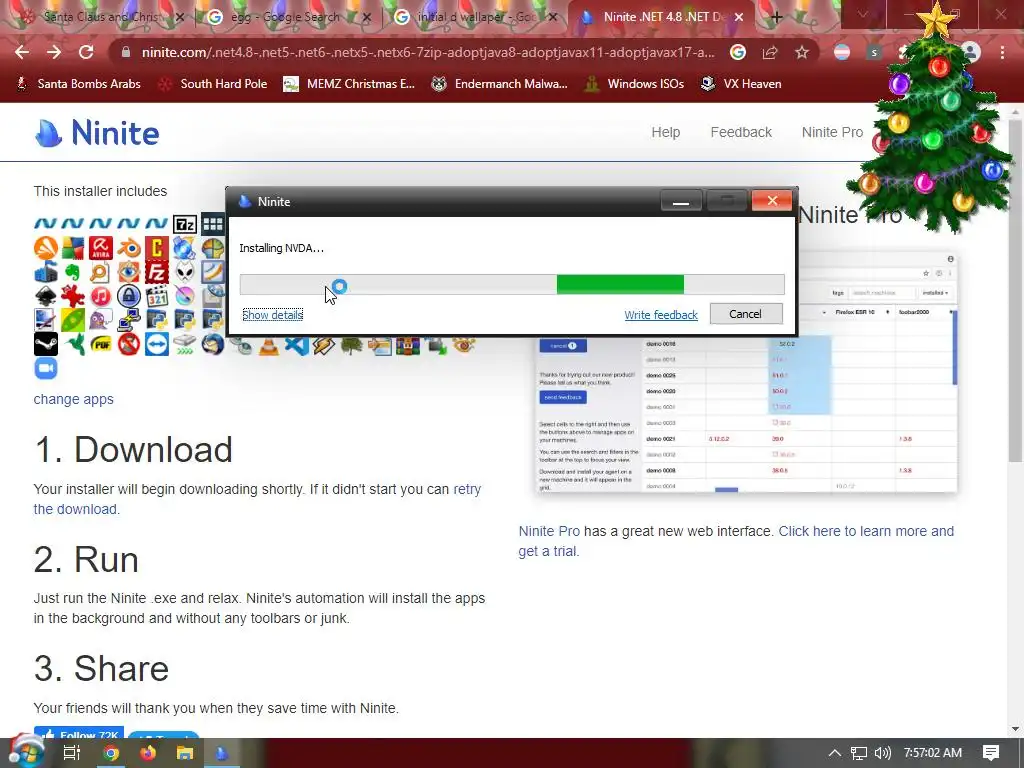Image resolution: width=1024 pixels, height=768 pixels.
Task: Open Firefox from the taskbar
Action: [148, 753]
